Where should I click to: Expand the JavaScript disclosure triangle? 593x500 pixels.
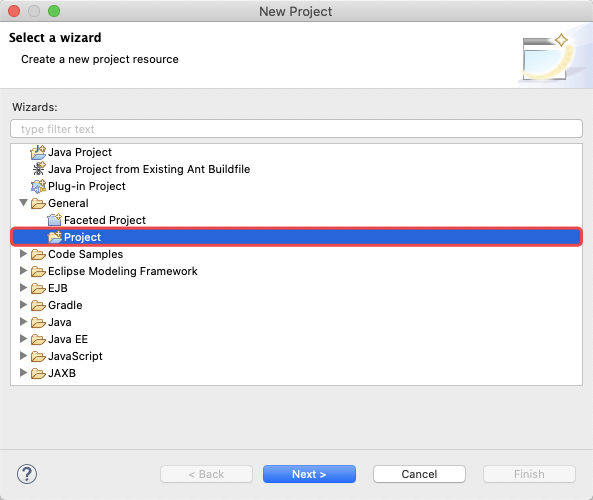23,356
